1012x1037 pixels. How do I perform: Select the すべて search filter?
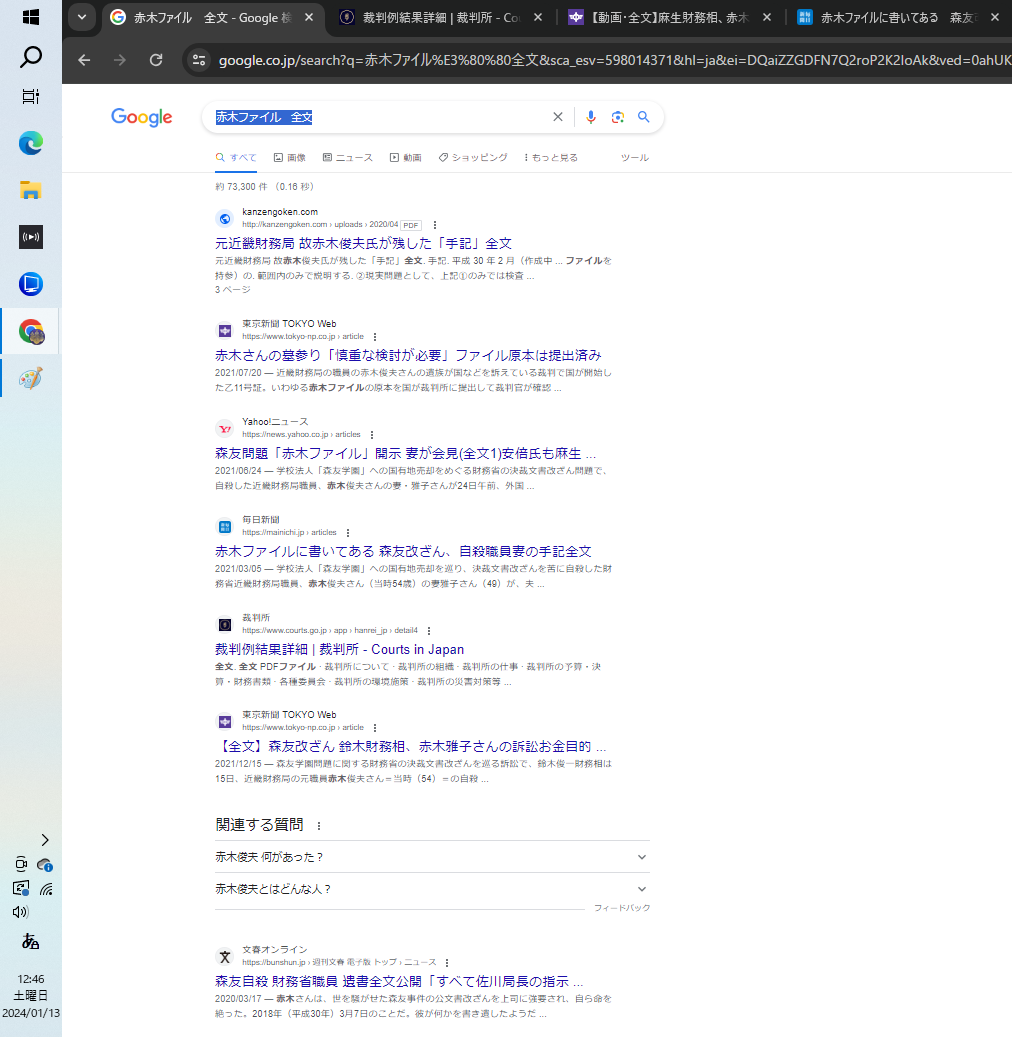[236, 157]
